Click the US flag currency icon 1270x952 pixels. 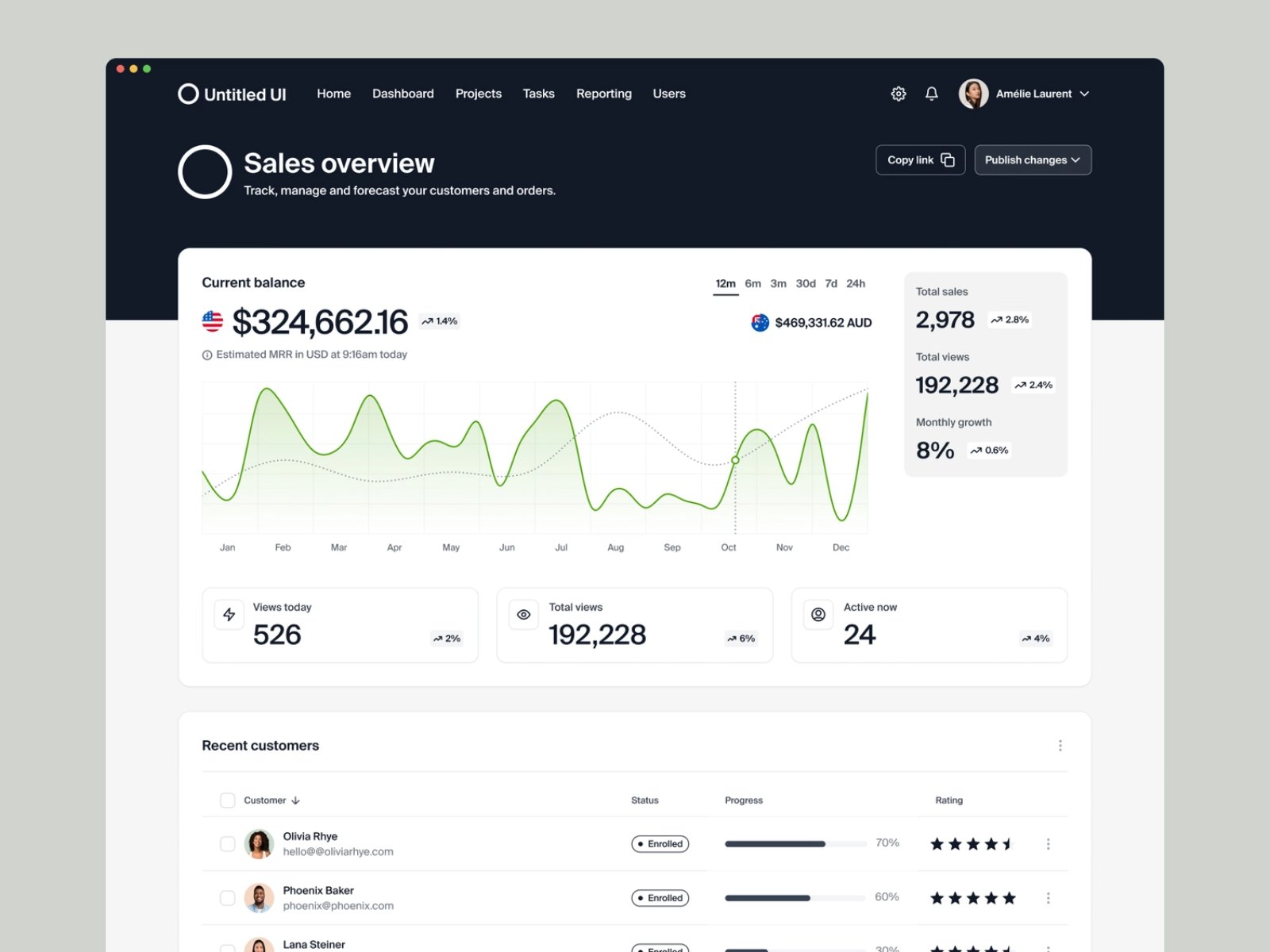(213, 321)
